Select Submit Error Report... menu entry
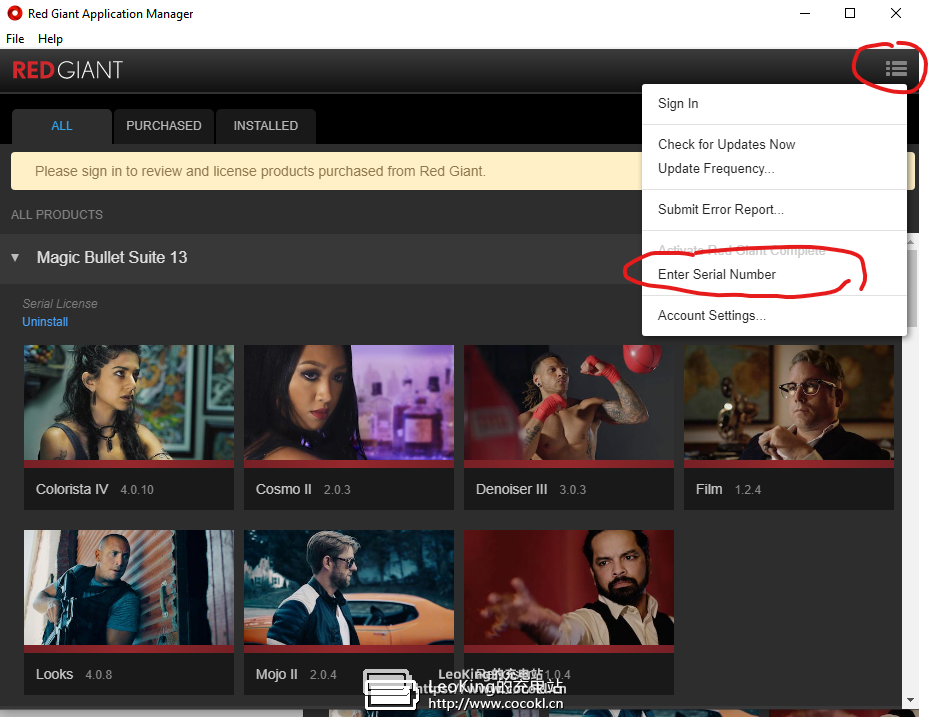The width and height of the screenshot is (929, 717). (x=721, y=210)
